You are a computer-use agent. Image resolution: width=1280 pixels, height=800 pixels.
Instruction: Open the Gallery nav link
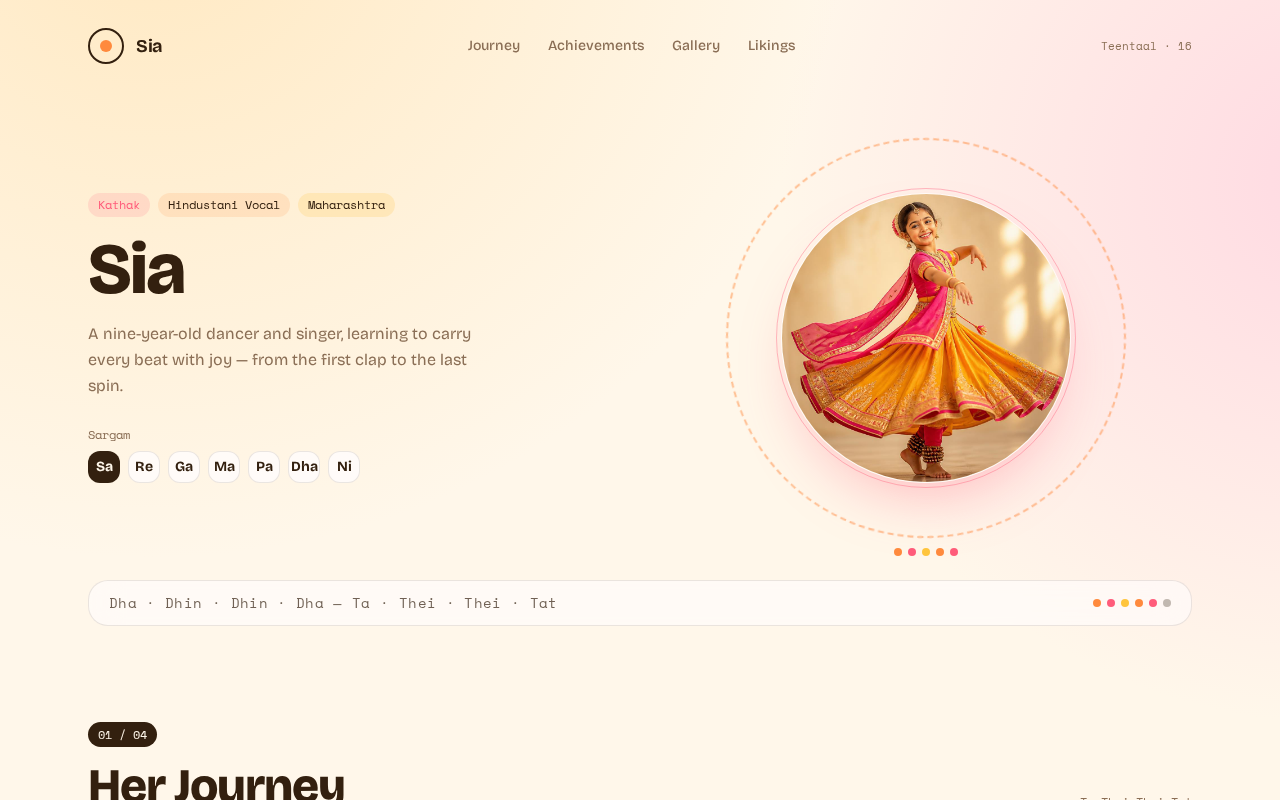tap(696, 45)
